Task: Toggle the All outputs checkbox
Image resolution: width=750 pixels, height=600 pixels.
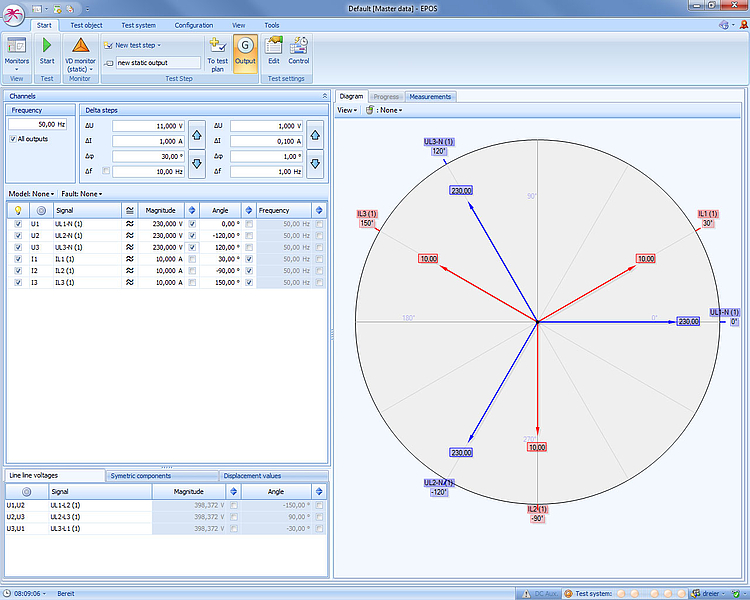Action: tap(13, 139)
